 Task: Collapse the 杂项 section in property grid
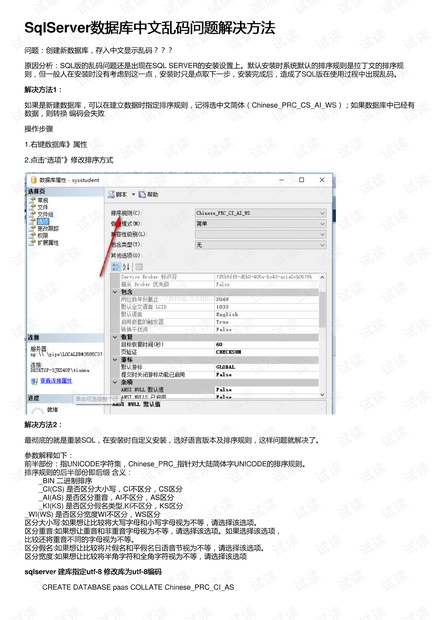pyautogui.click(x=115, y=382)
